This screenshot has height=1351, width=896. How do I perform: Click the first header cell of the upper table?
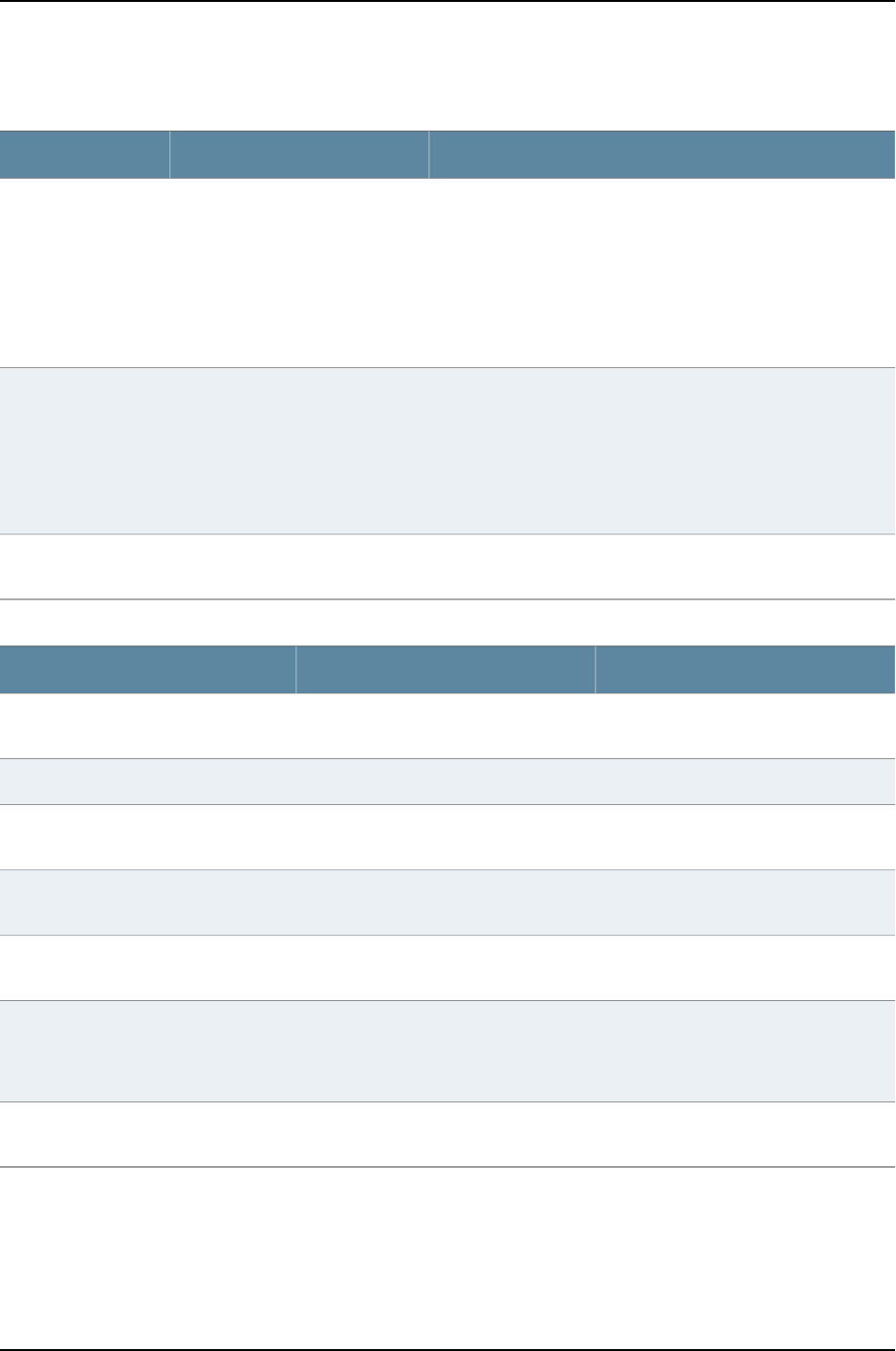coord(84,154)
